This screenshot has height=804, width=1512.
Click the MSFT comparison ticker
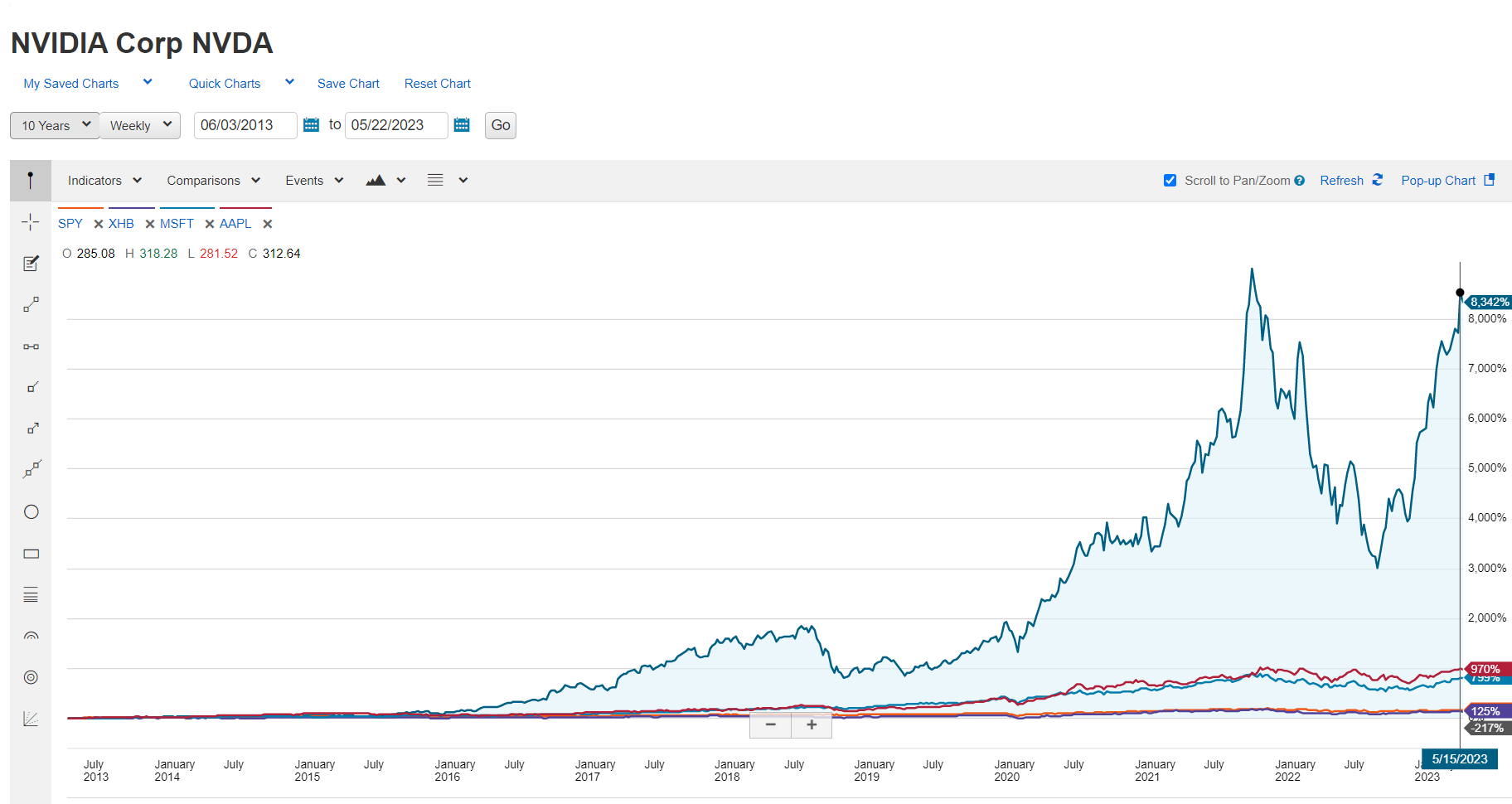(x=177, y=224)
